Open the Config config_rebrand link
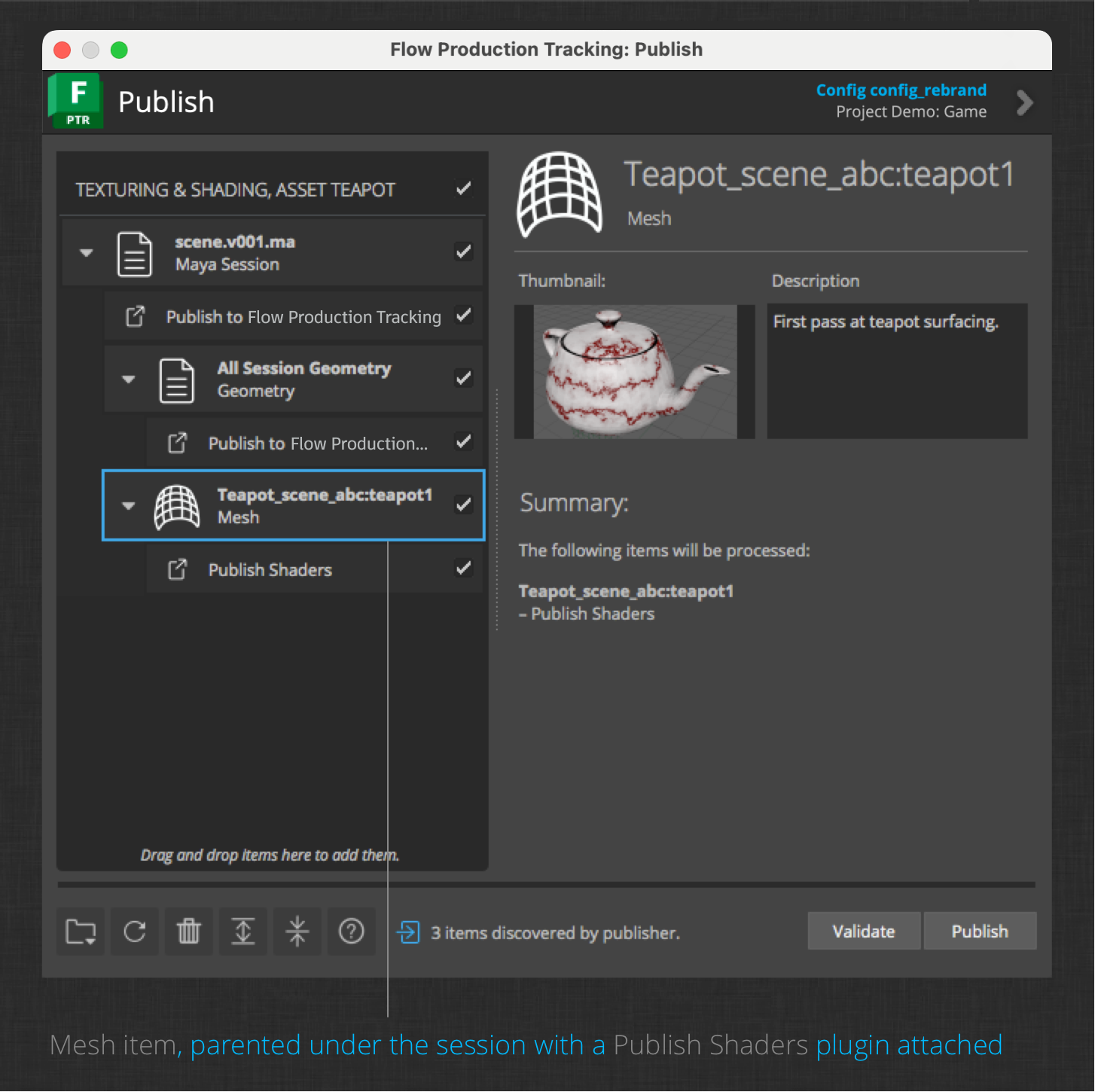1095x1092 pixels. click(x=901, y=90)
